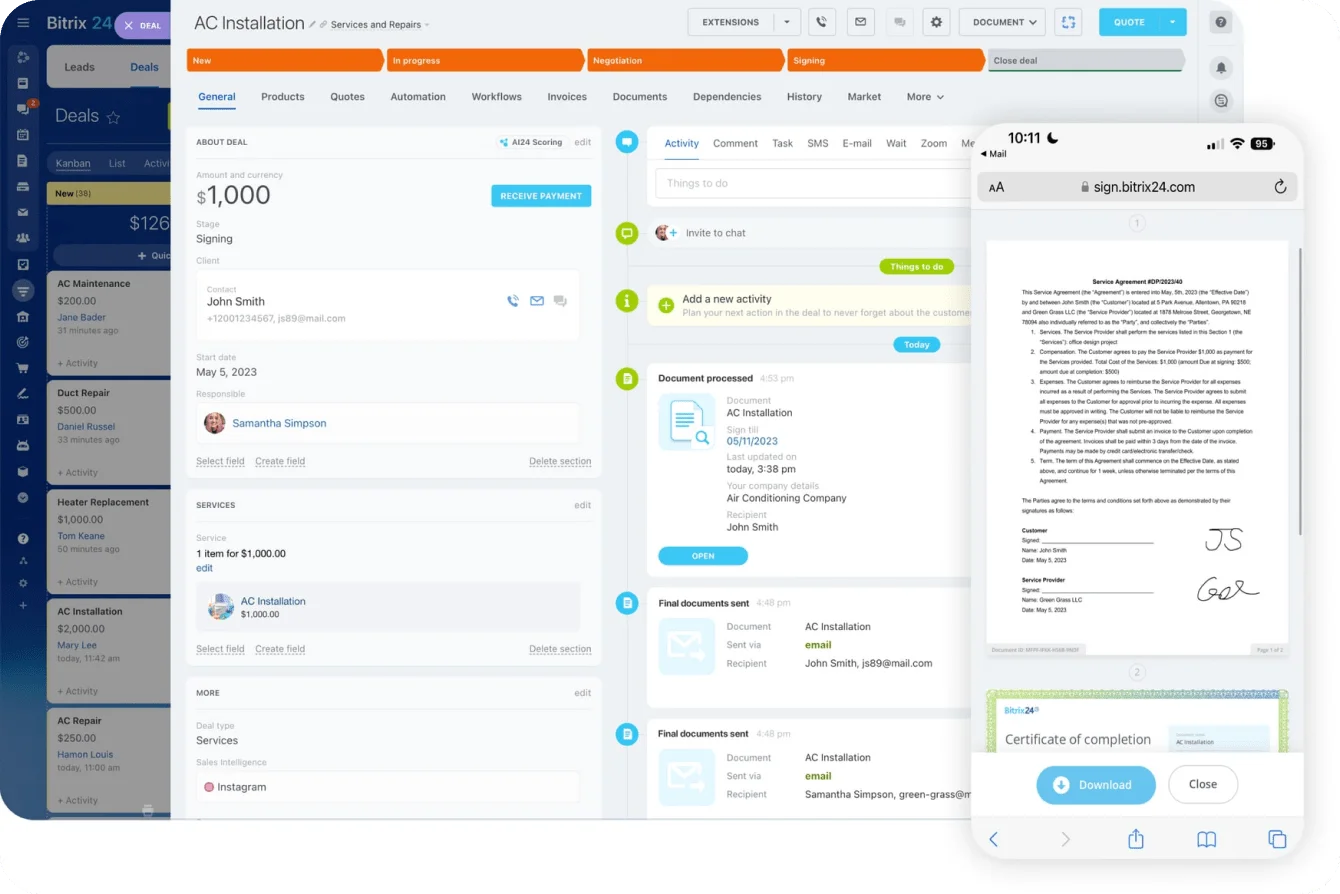Open the Samantha Simpson profile link
Image resolution: width=1340 pixels, height=894 pixels.
point(279,423)
